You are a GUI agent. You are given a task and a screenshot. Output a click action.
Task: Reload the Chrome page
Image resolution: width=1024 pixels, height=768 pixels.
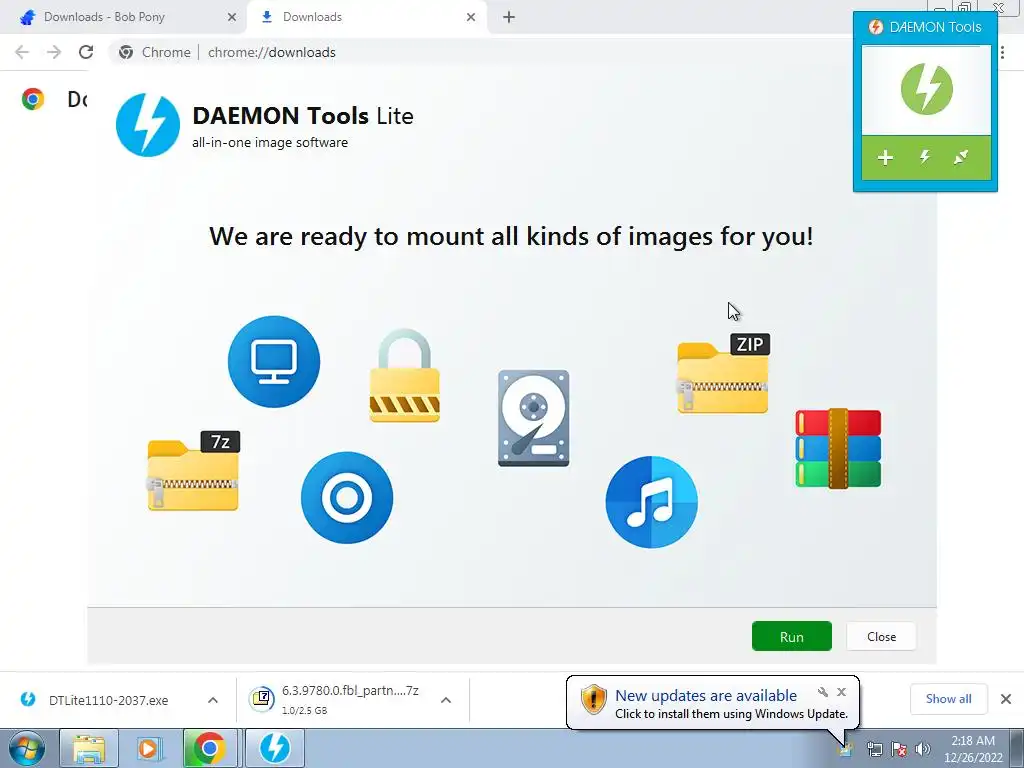click(x=86, y=52)
